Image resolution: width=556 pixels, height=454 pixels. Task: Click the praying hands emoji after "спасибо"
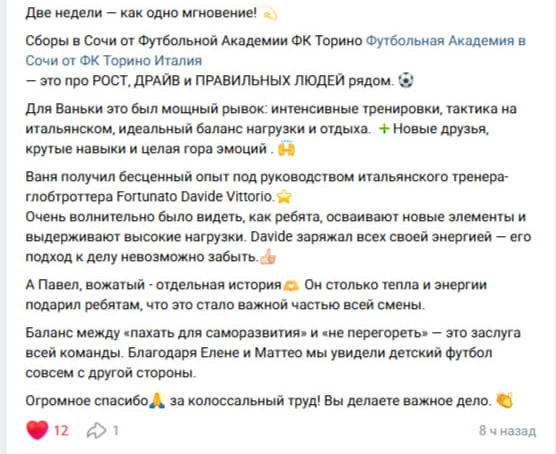[x=157, y=401]
